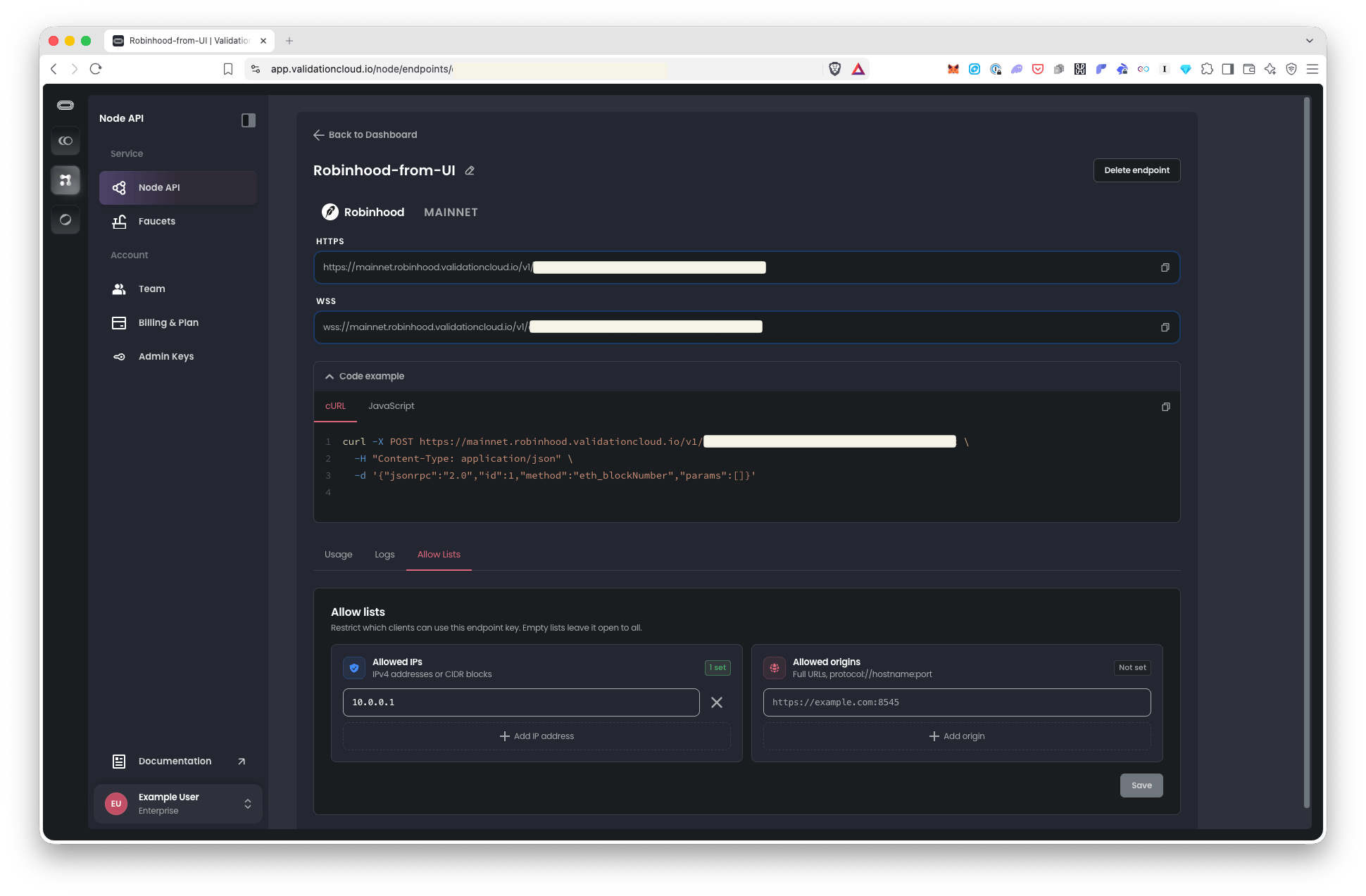Screen dimensions: 1366x896
Task: Open Brave Shields icon
Action: [x=835, y=69]
